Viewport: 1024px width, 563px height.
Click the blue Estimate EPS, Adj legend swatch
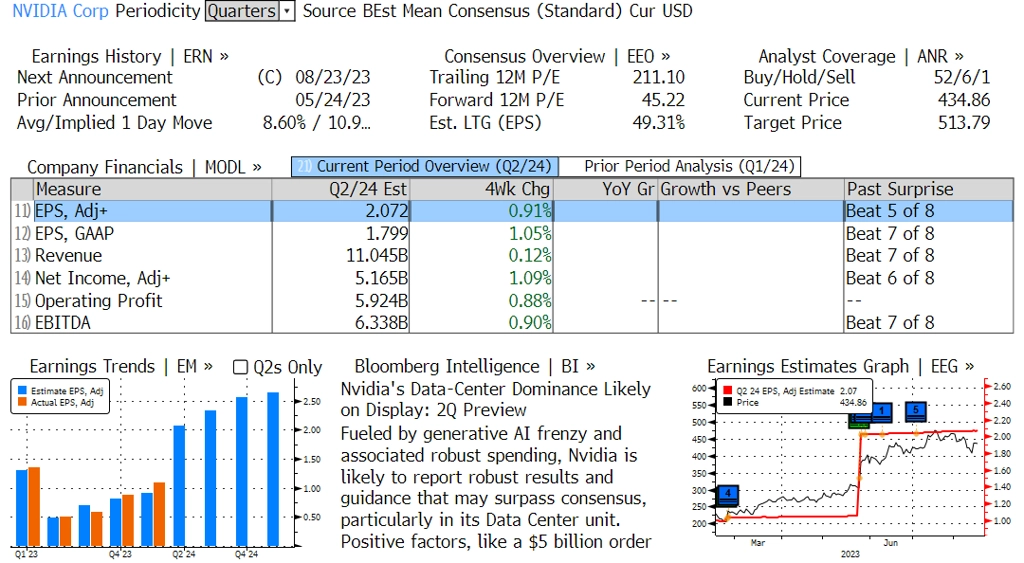pyautogui.click(x=22, y=391)
